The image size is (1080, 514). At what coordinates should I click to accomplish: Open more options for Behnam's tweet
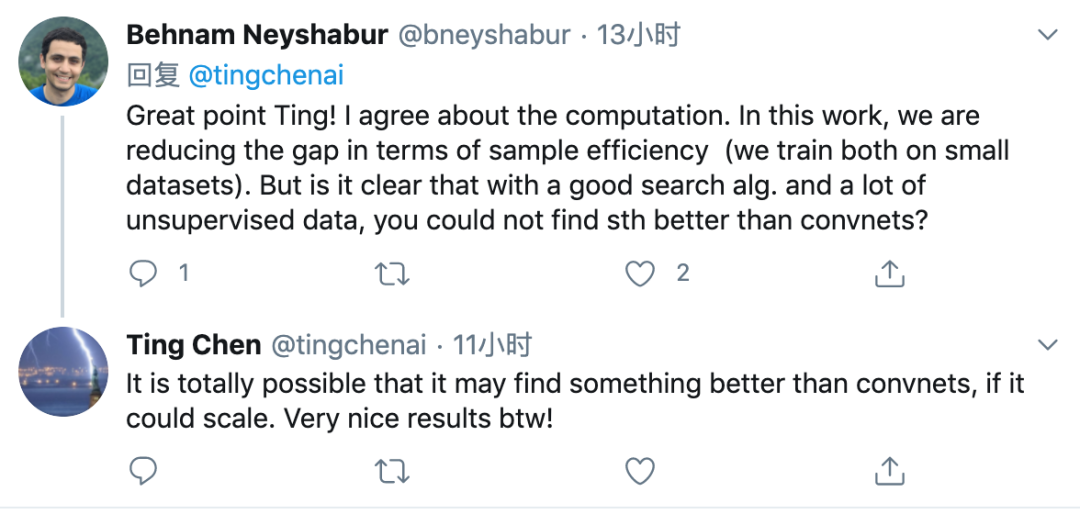(x=1047, y=36)
